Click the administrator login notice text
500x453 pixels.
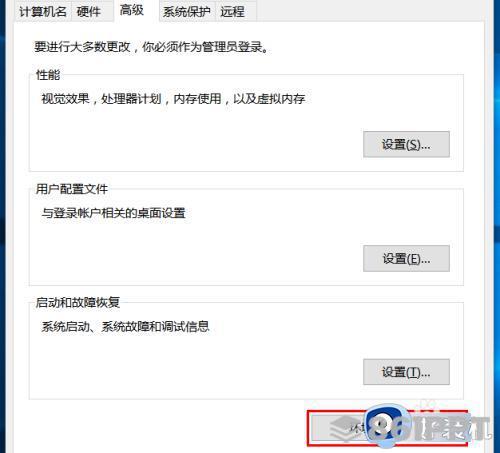pos(151,47)
